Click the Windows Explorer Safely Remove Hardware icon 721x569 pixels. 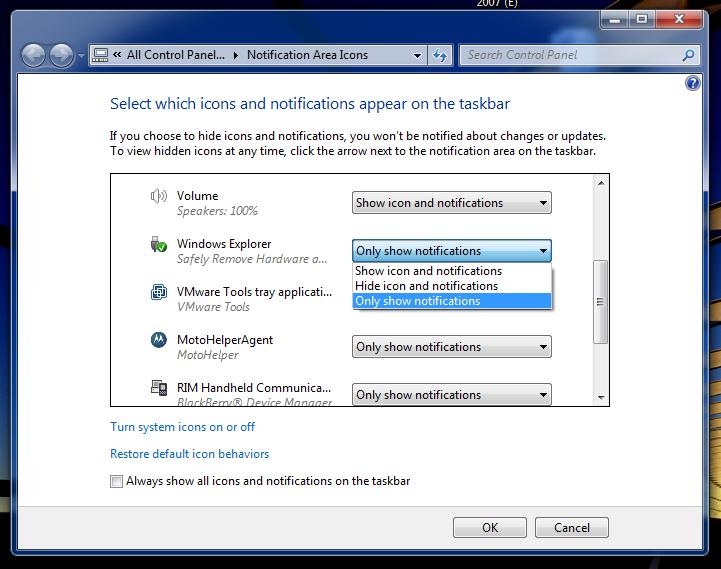158,245
